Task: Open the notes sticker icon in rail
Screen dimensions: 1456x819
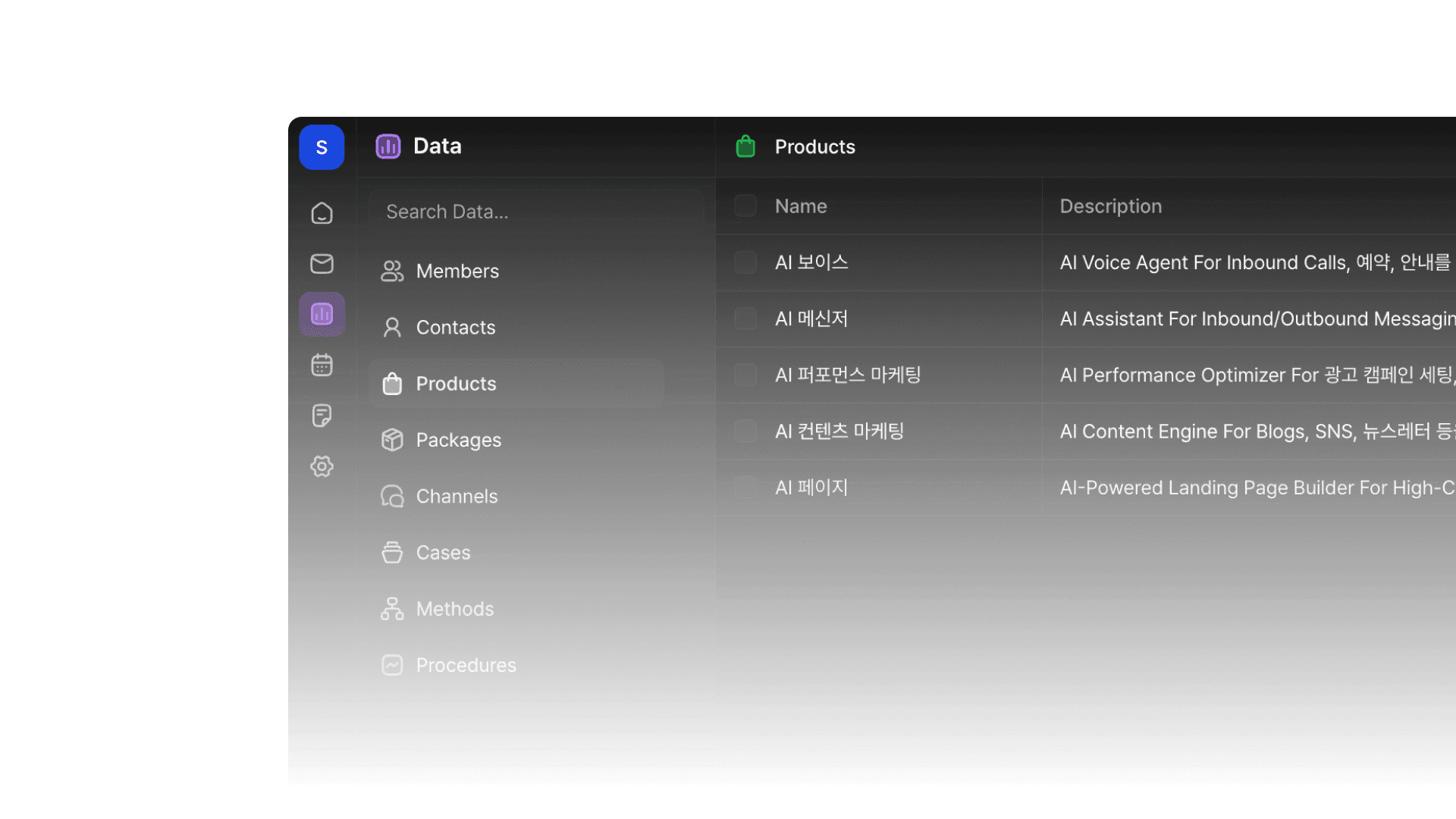Action: 322,416
